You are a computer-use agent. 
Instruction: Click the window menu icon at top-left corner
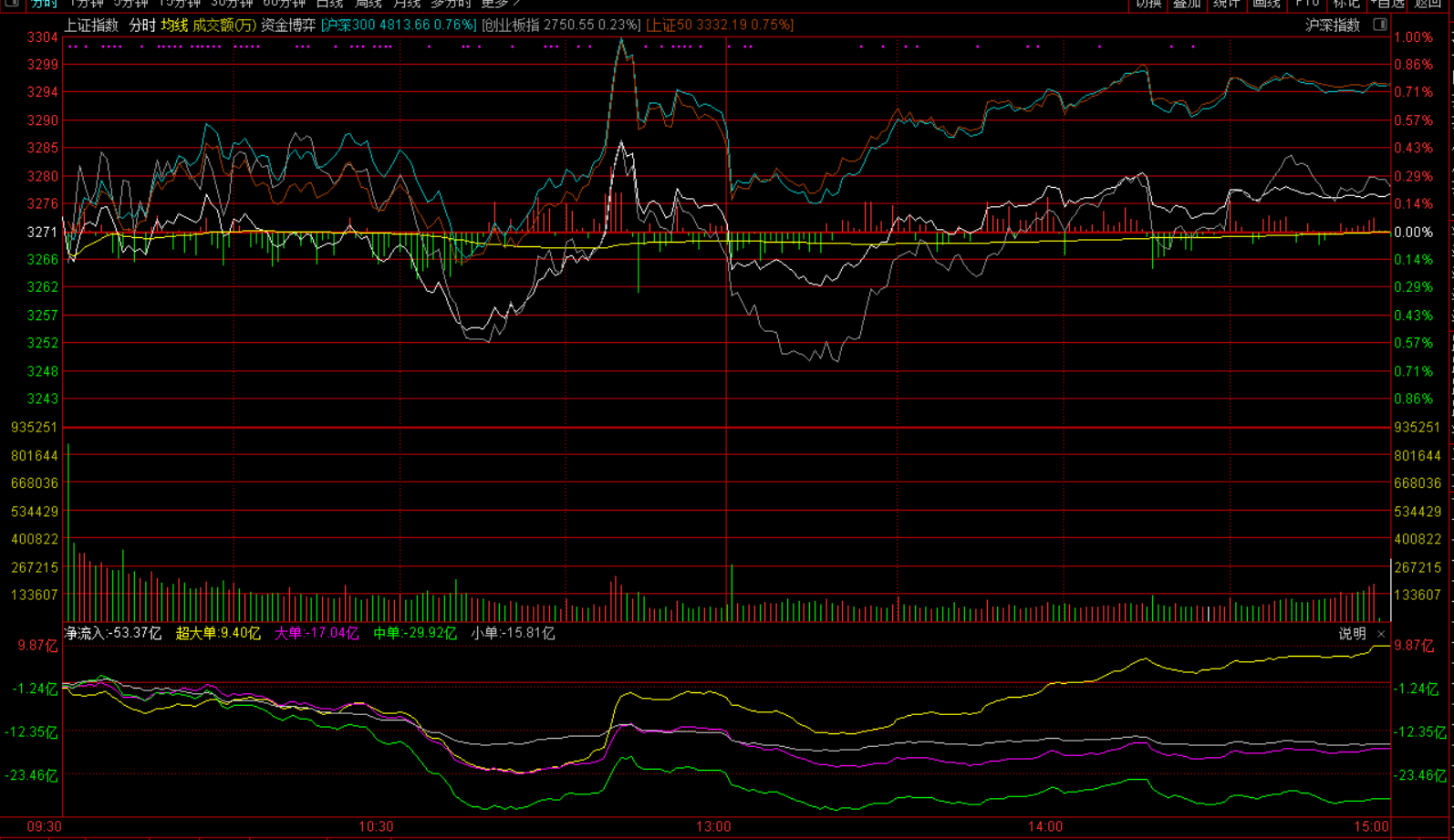[11, 4]
